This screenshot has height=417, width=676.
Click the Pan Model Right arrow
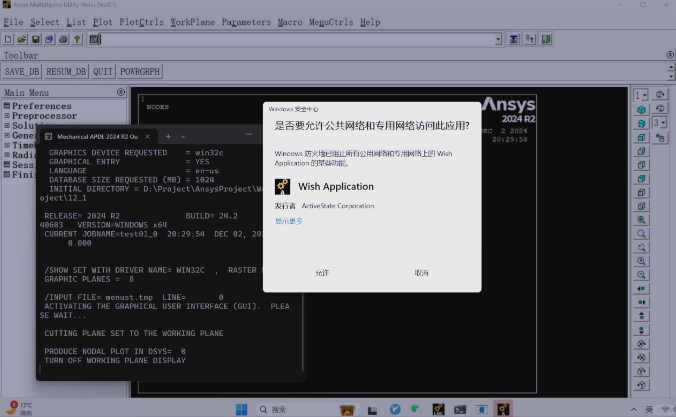point(641,302)
